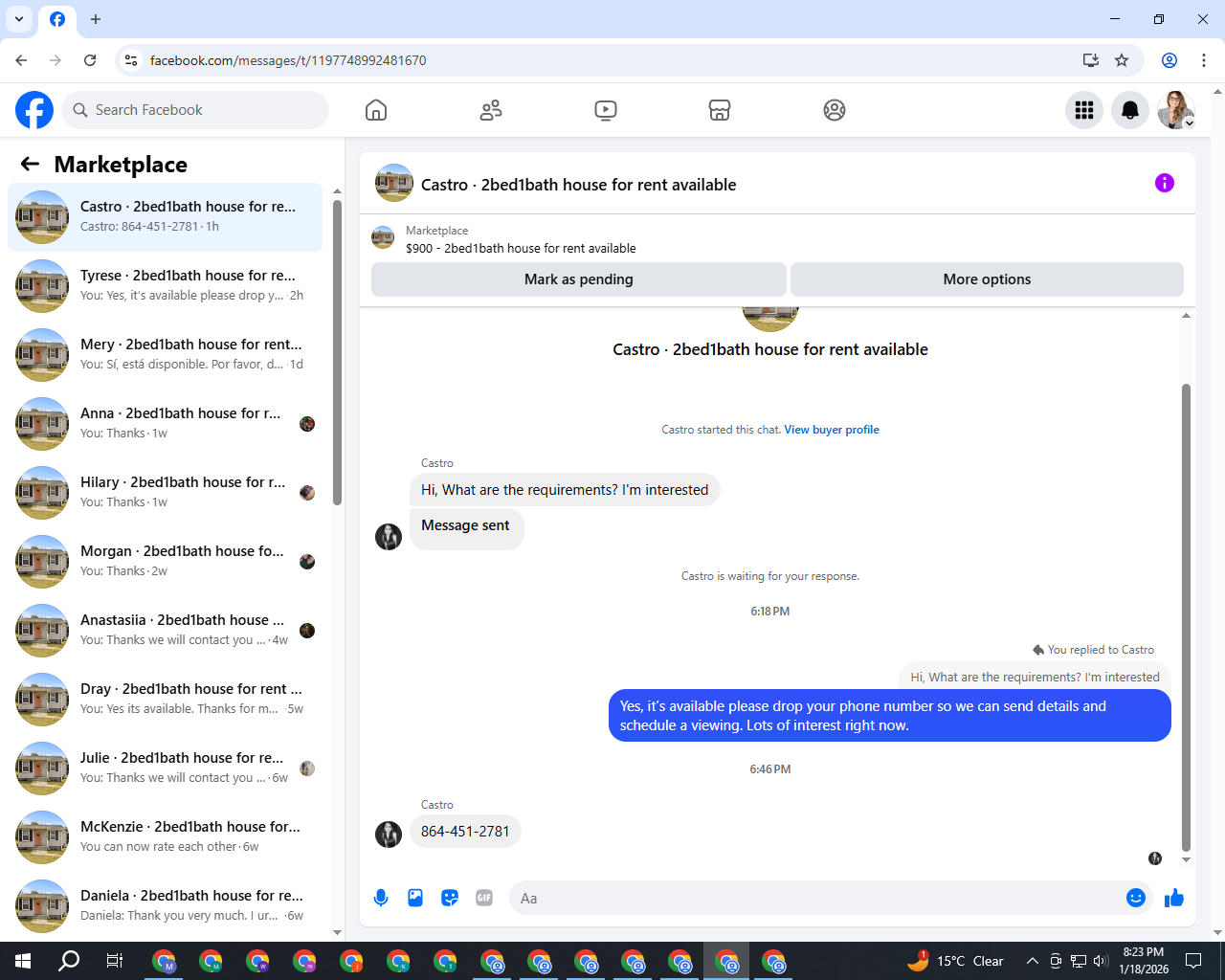Viewport: 1225px width, 980px height.
Task: Click Castro's avatar beside the phone number message
Action: click(x=389, y=835)
